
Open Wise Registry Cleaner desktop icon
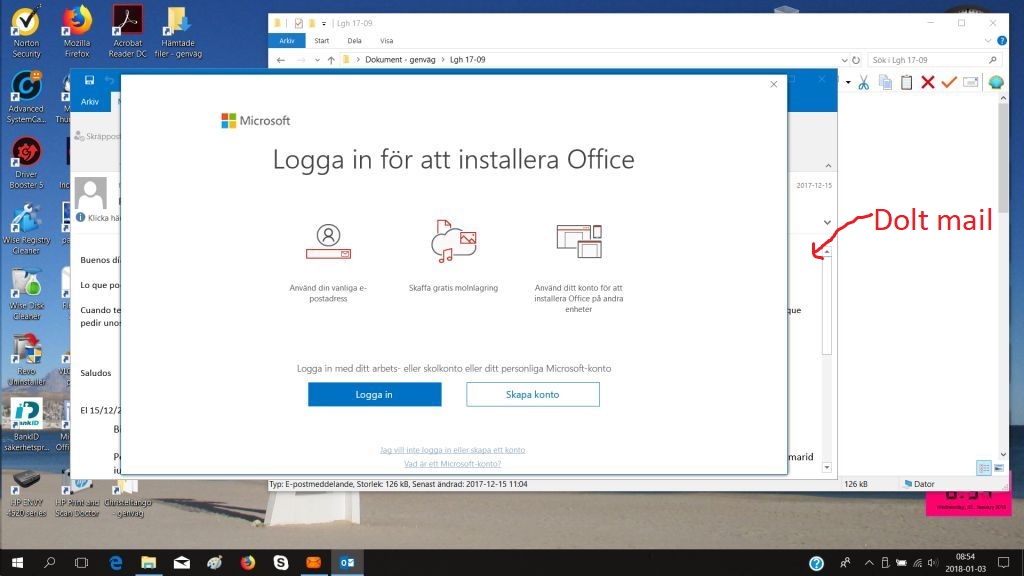pyautogui.click(x=26, y=229)
